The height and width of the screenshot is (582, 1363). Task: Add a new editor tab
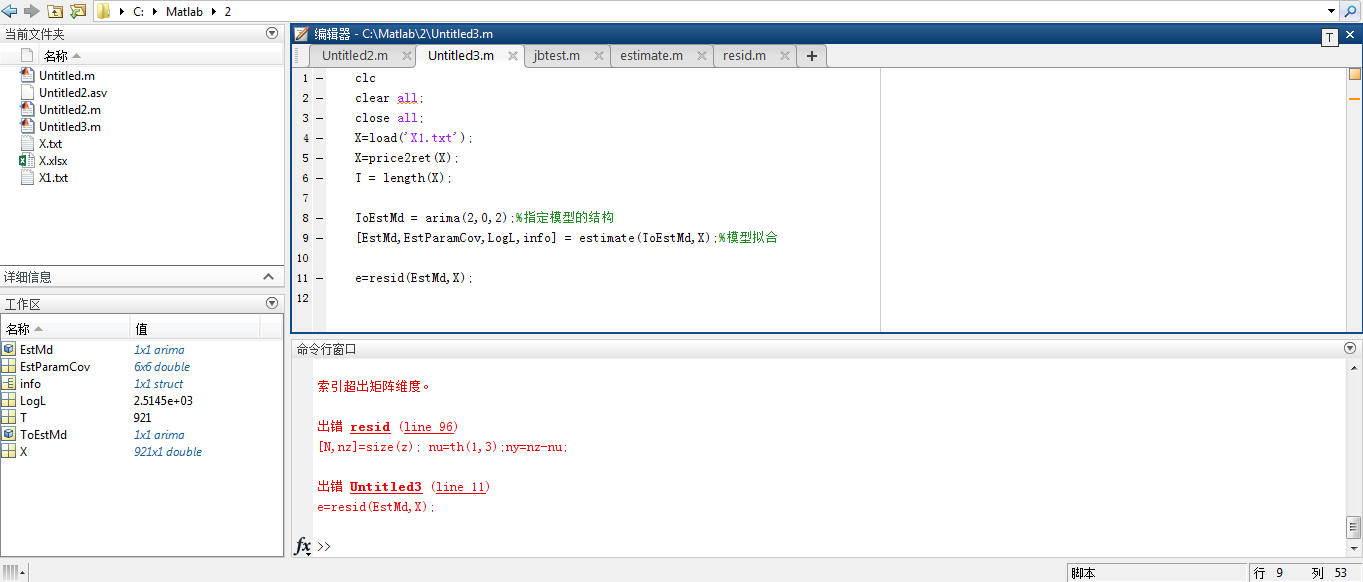[812, 56]
